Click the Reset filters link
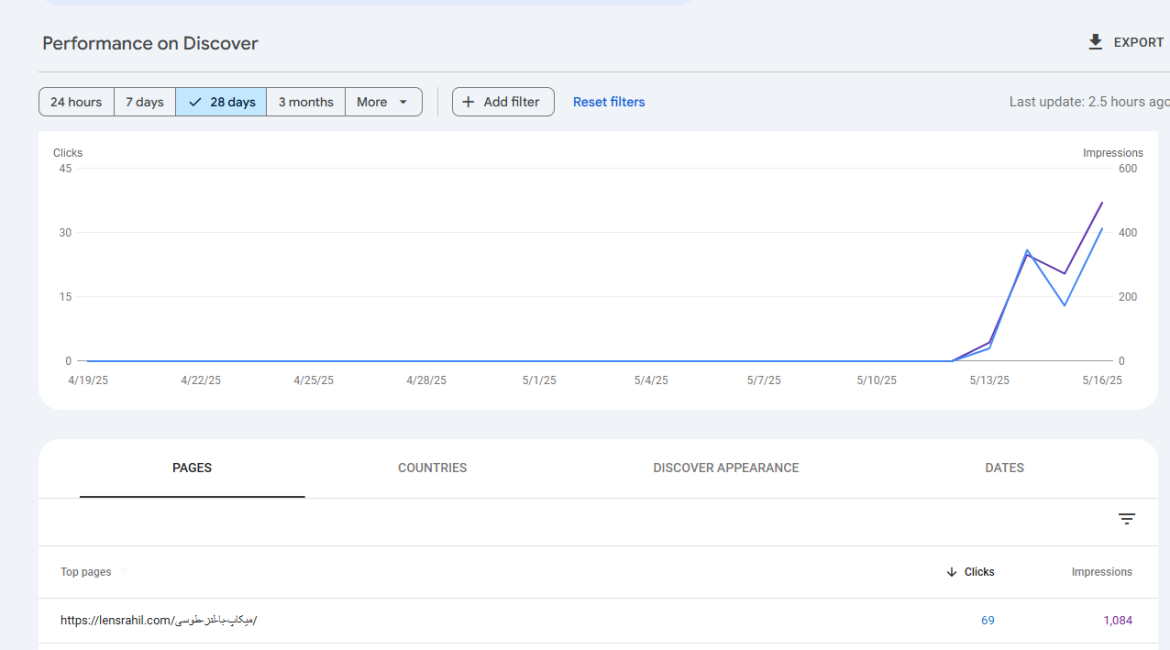This screenshot has height=650, width=1170. coord(608,102)
